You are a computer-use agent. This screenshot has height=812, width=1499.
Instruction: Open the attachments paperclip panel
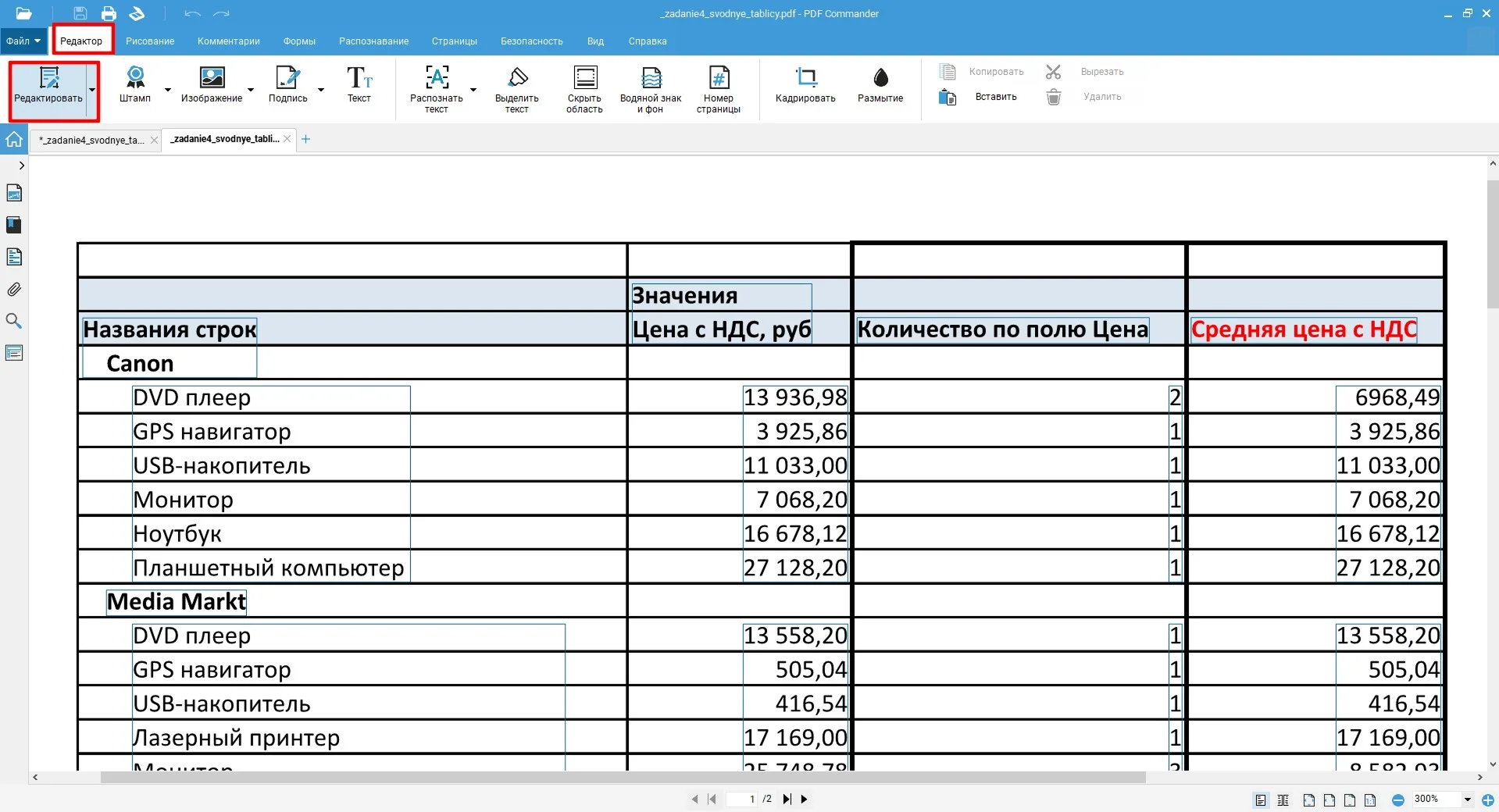click(x=14, y=289)
